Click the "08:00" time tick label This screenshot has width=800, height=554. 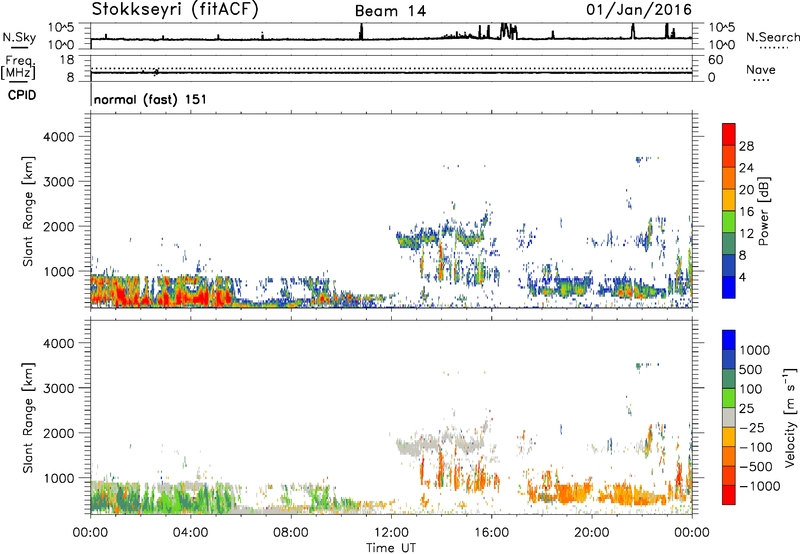(291, 533)
